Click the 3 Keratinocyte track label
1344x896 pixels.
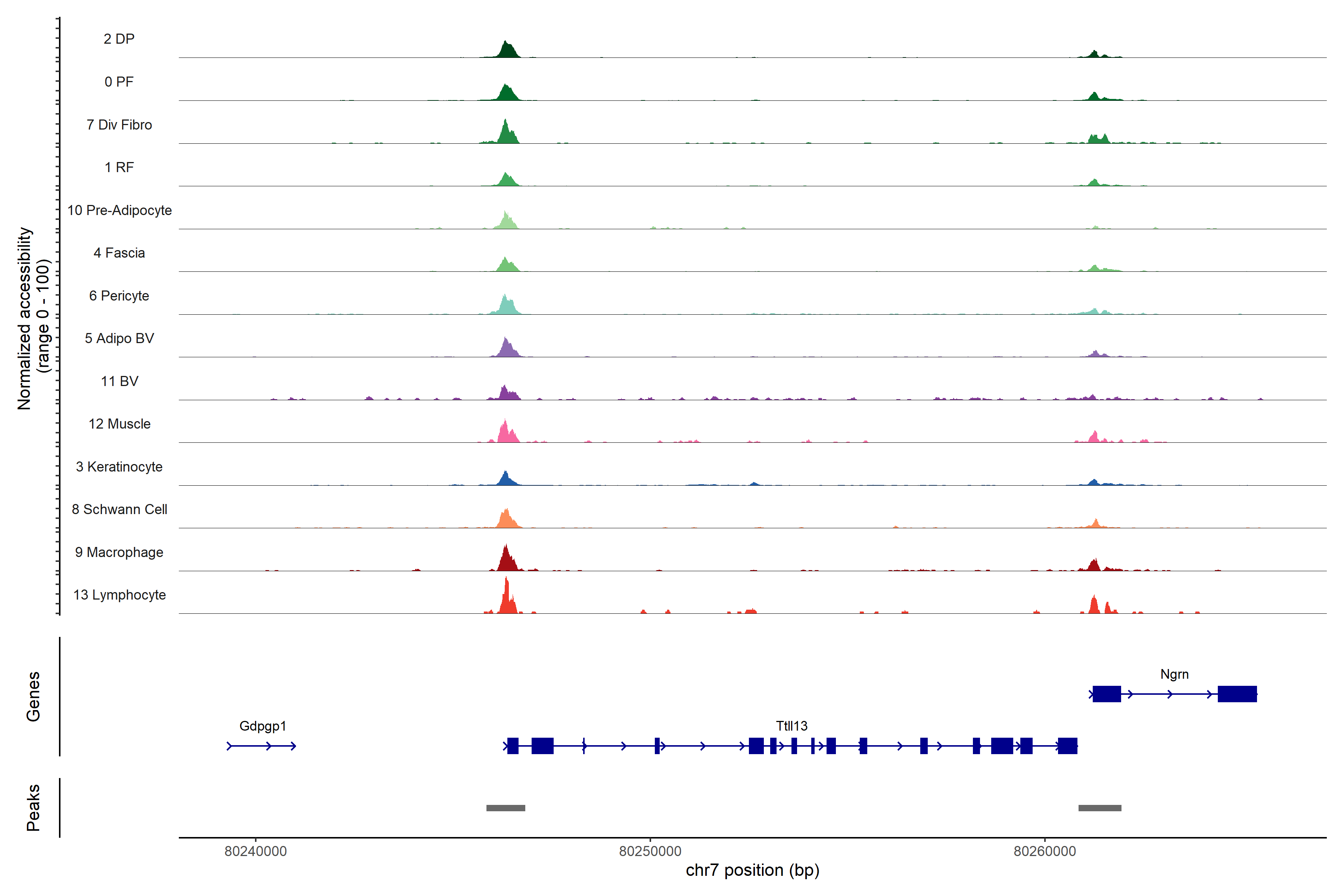coord(119,467)
